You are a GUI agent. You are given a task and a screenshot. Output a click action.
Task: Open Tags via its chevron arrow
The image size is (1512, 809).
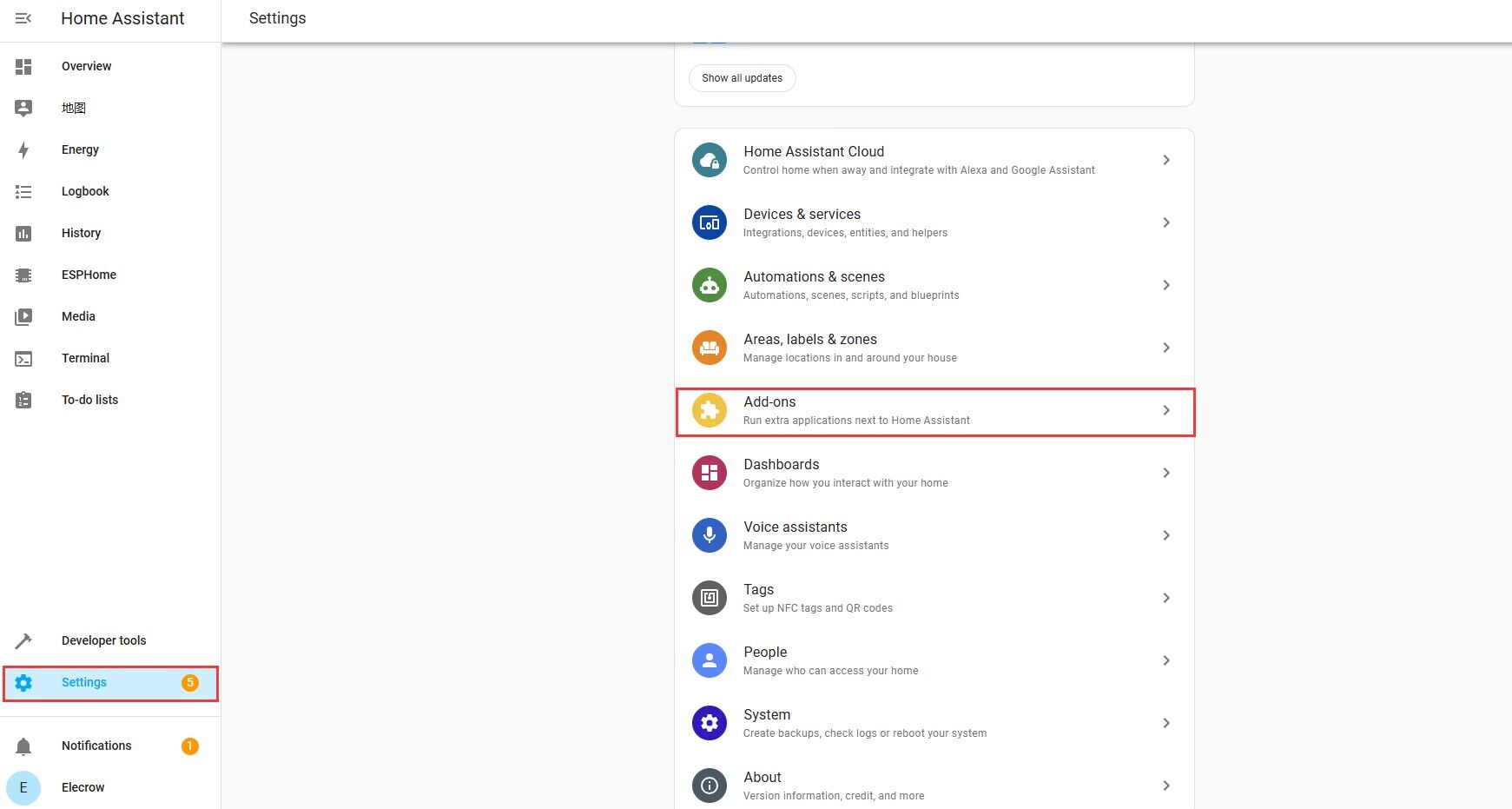(x=1166, y=598)
